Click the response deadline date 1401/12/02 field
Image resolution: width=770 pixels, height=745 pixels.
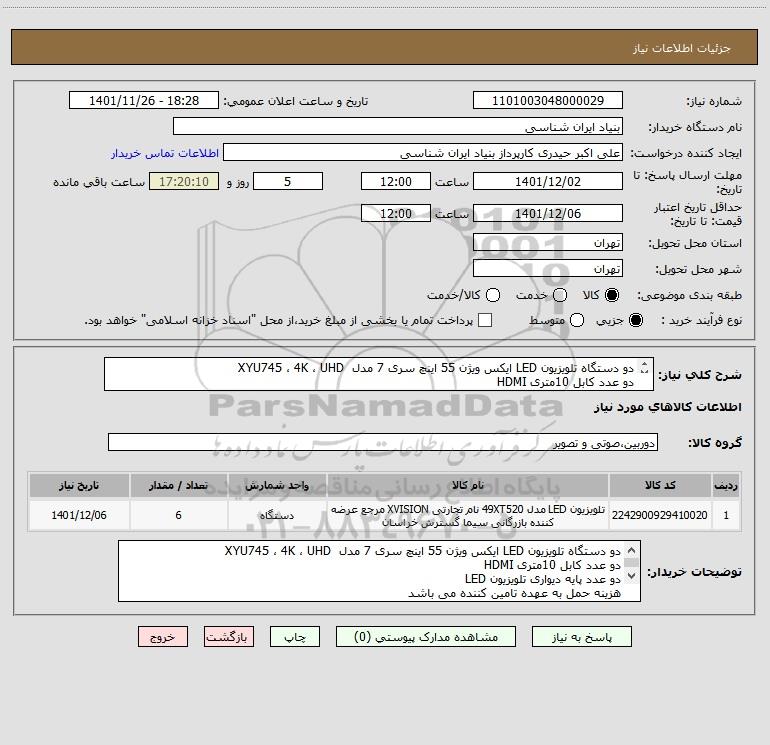click(548, 181)
